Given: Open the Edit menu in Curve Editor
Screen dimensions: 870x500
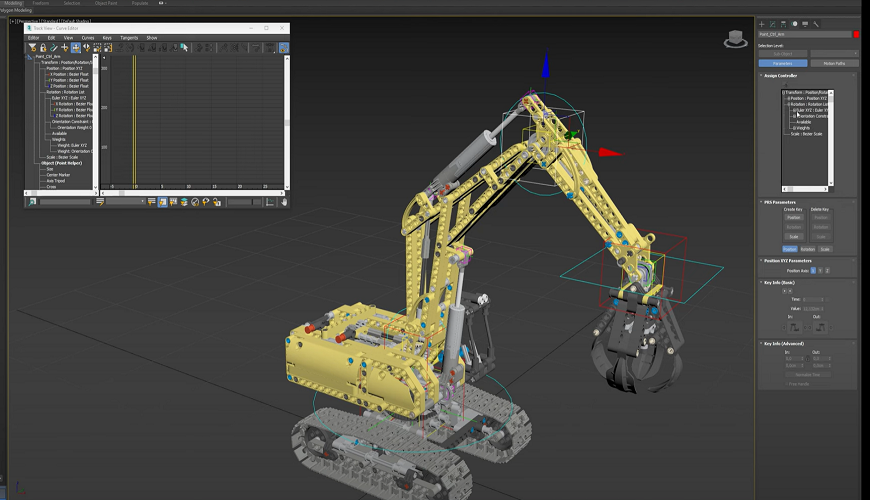Looking at the screenshot, I should coord(51,38).
